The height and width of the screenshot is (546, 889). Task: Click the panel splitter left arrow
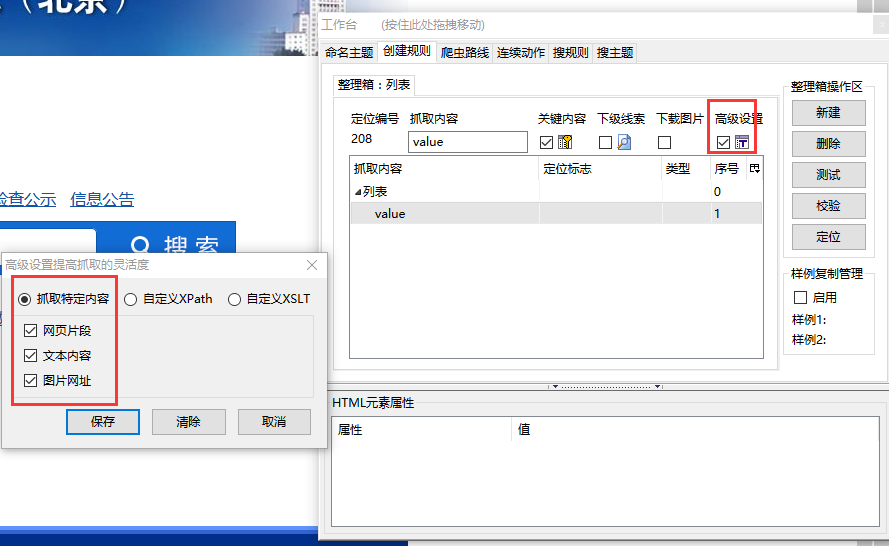click(555, 387)
